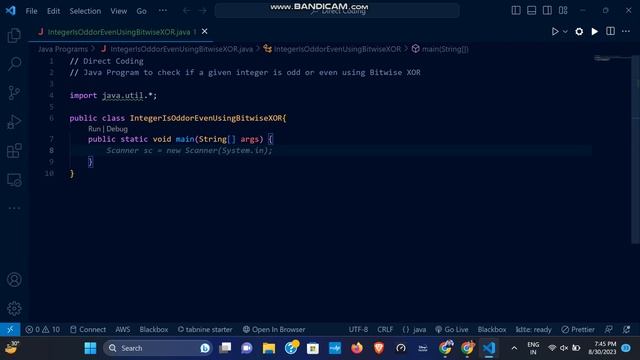Screen dimensions: 640x360
Task: Open the Explorer view in activity bar
Action: tap(14, 36)
